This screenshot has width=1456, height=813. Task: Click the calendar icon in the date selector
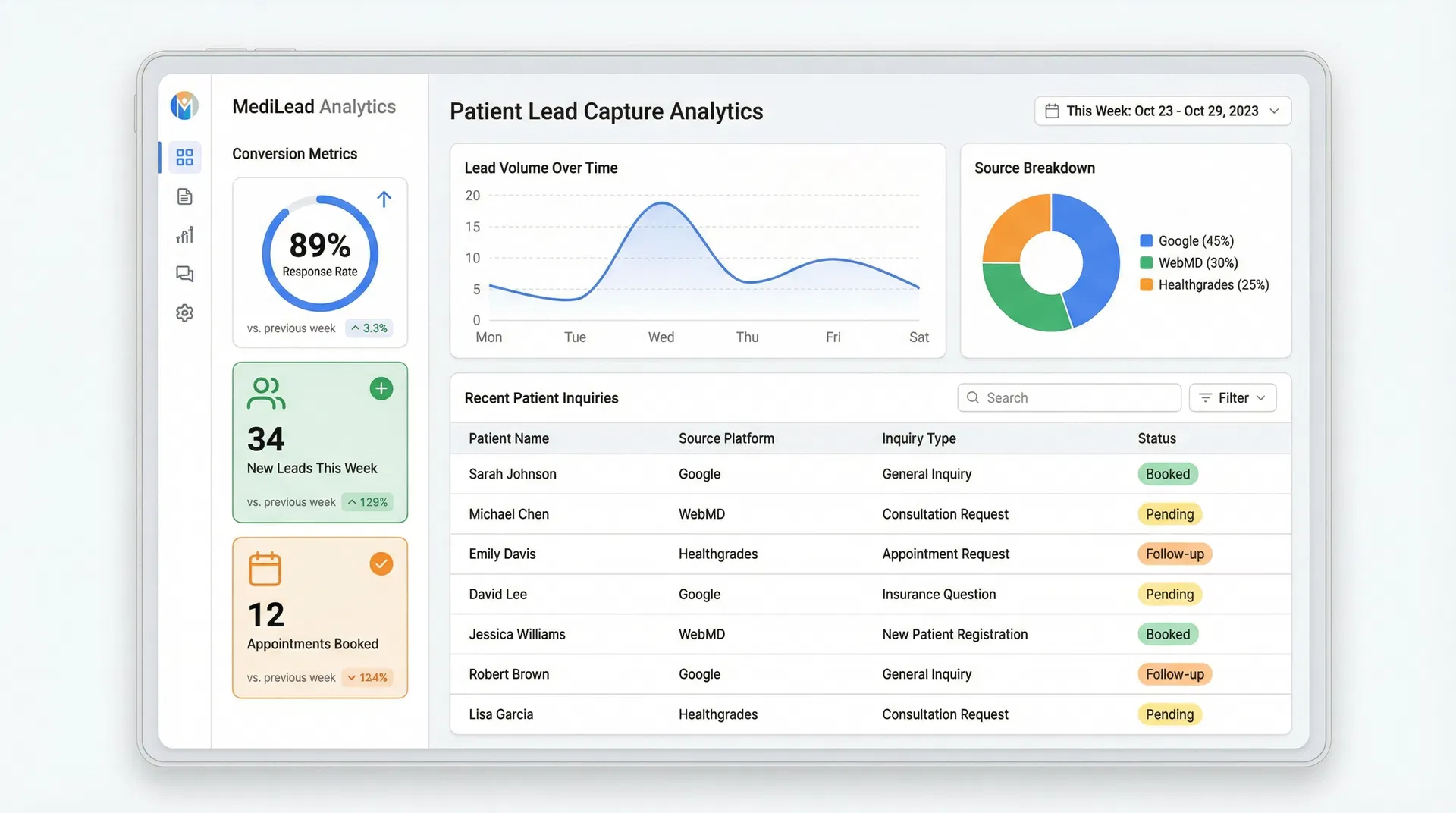(1053, 111)
